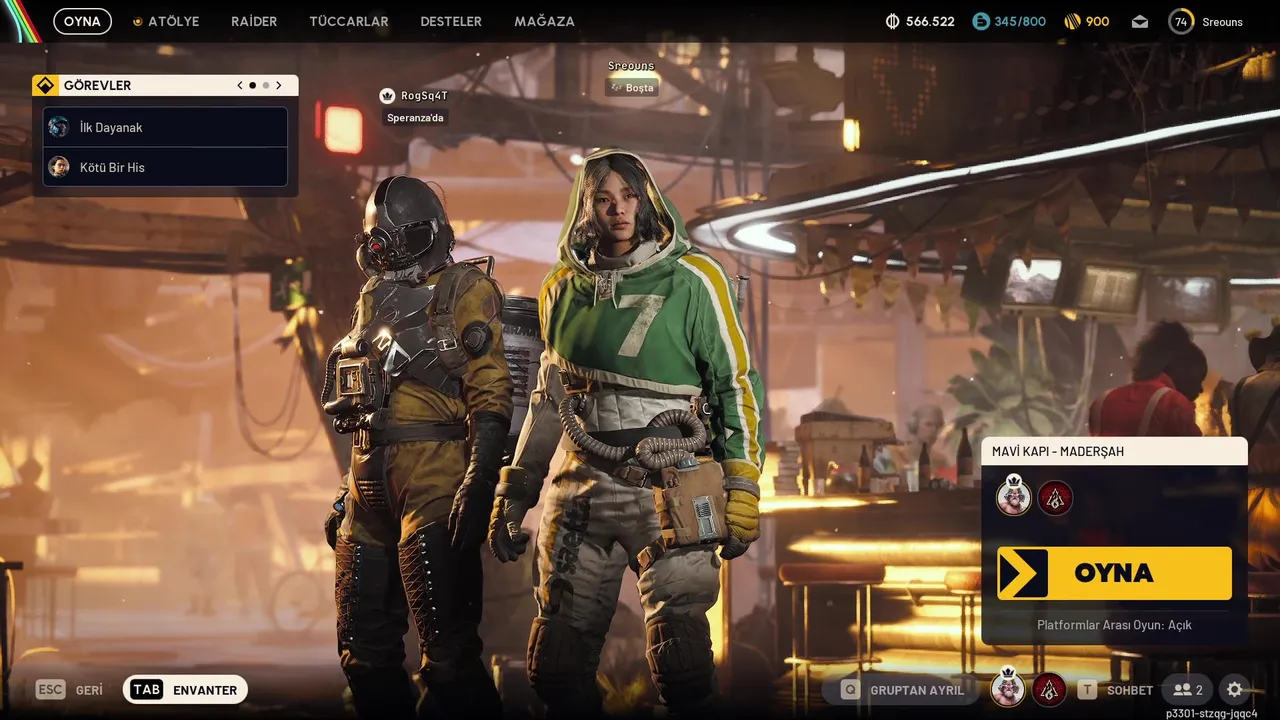Open the Kötü Bir His quest
Image resolution: width=1280 pixels, height=720 pixels.
[165, 167]
